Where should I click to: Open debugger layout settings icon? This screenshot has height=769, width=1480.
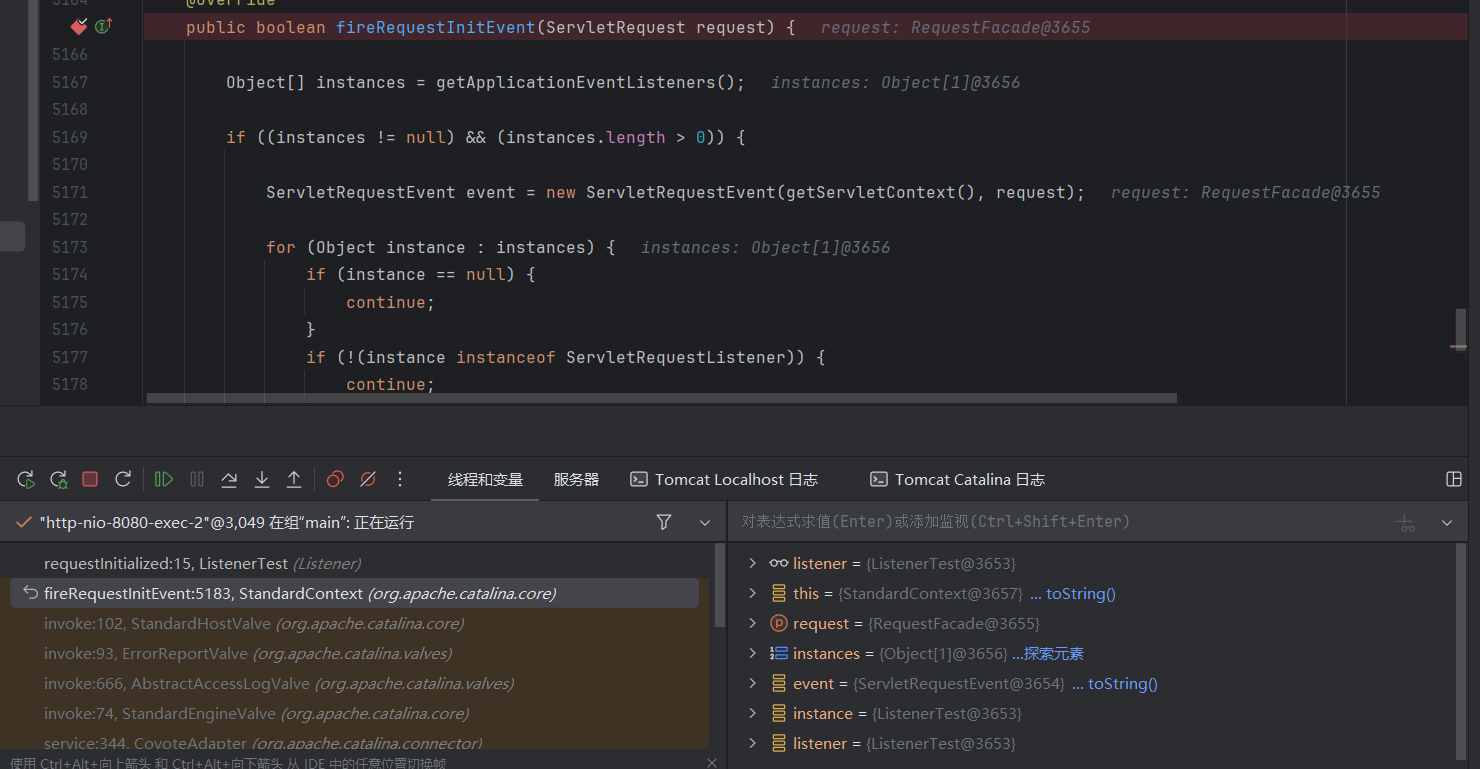[1454, 480]
